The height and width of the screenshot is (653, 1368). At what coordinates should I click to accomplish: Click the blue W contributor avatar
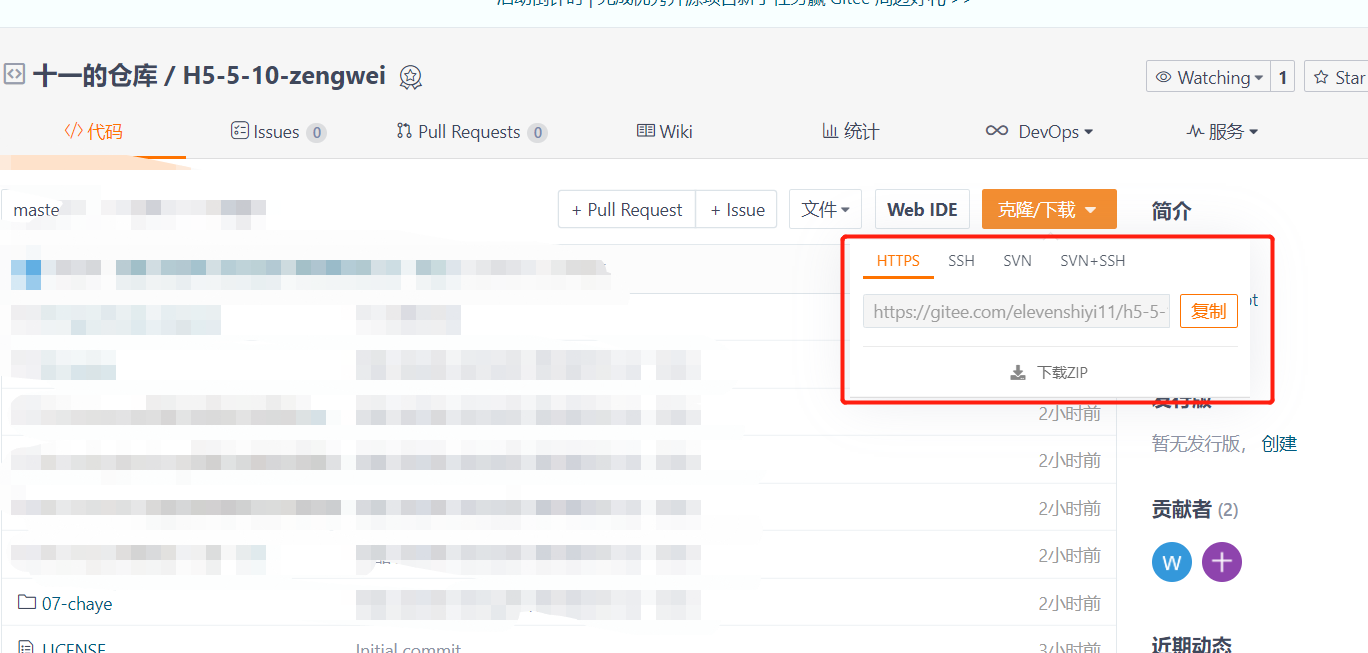point(1172,562)
